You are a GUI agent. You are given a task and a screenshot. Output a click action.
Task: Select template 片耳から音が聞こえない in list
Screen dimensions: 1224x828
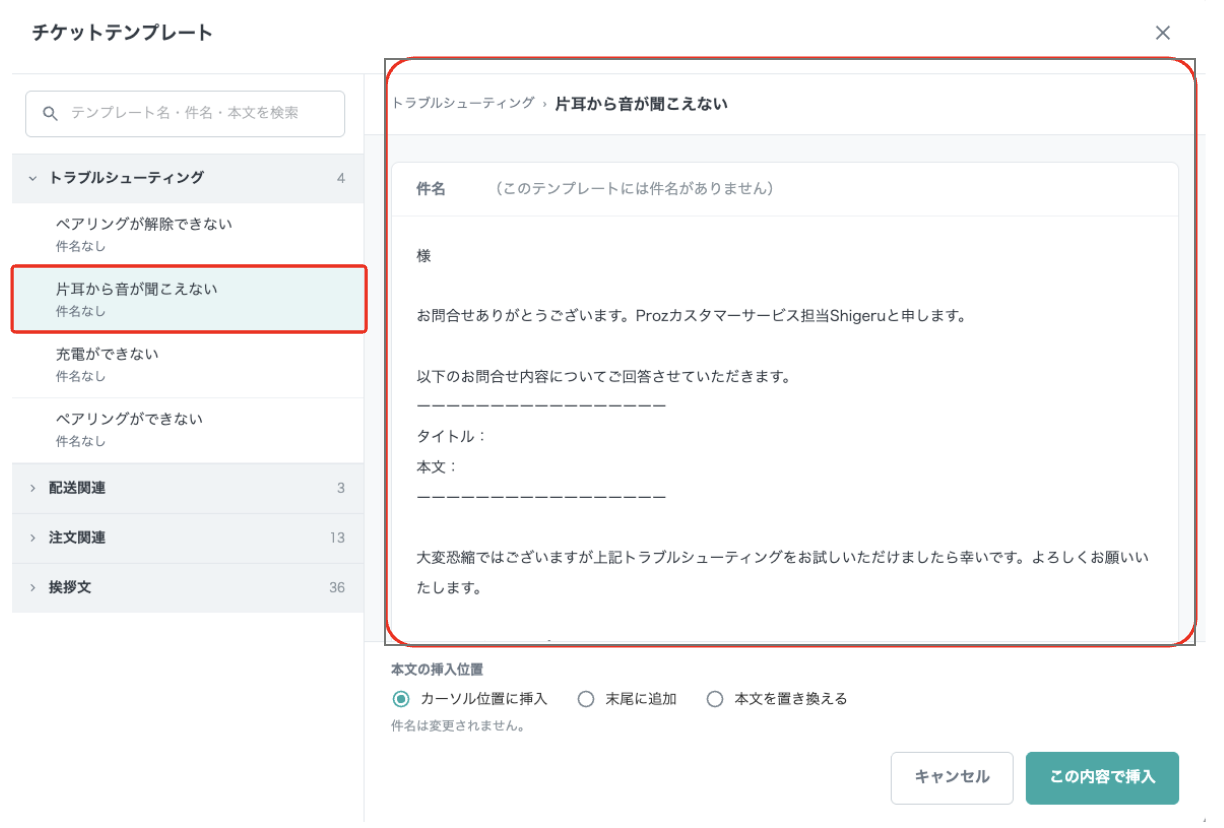coord(188,299)
